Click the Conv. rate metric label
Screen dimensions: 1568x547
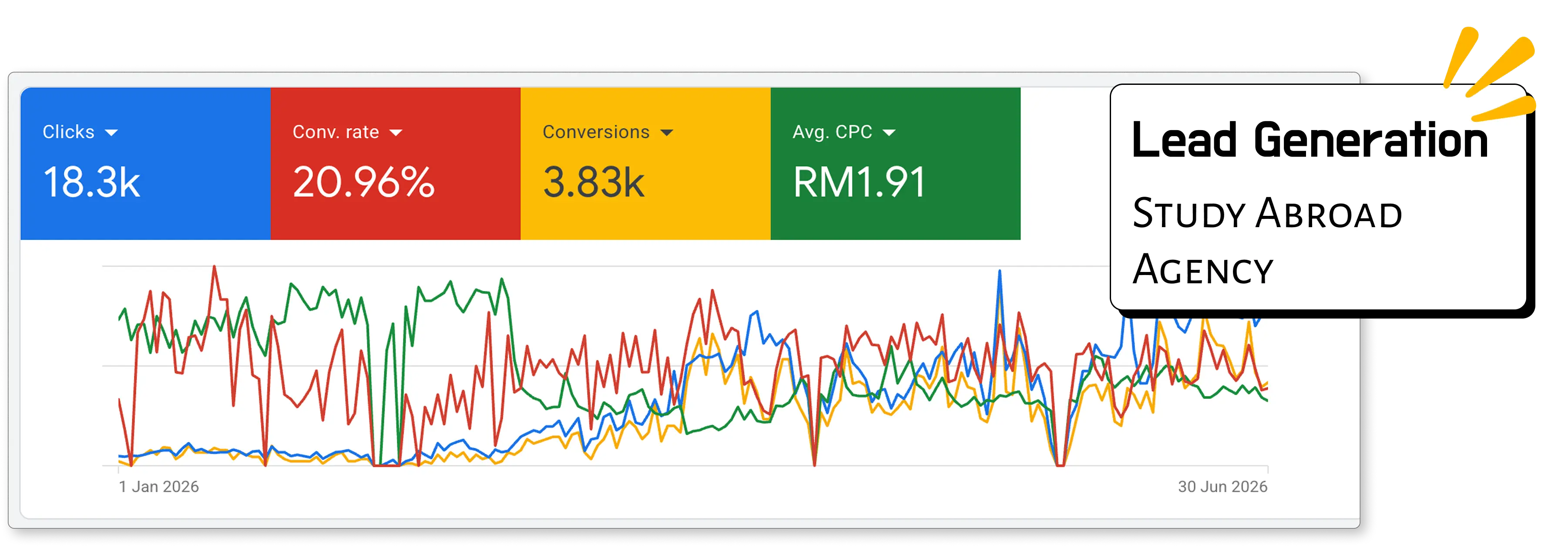[336, 132]
